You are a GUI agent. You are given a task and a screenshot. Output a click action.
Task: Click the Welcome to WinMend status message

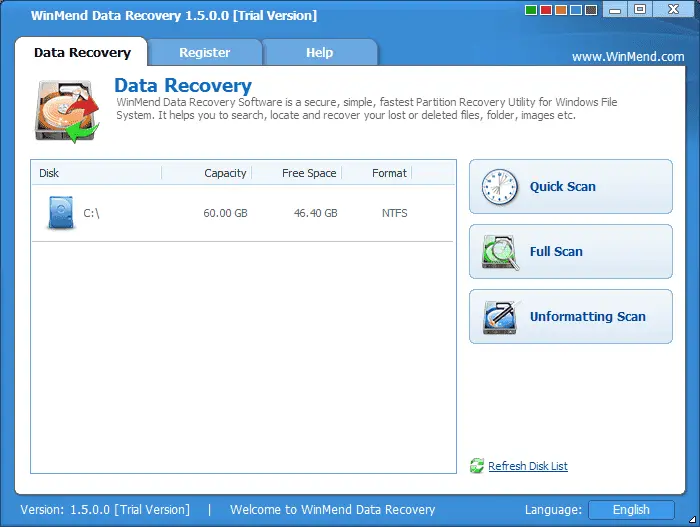point(333,510)
